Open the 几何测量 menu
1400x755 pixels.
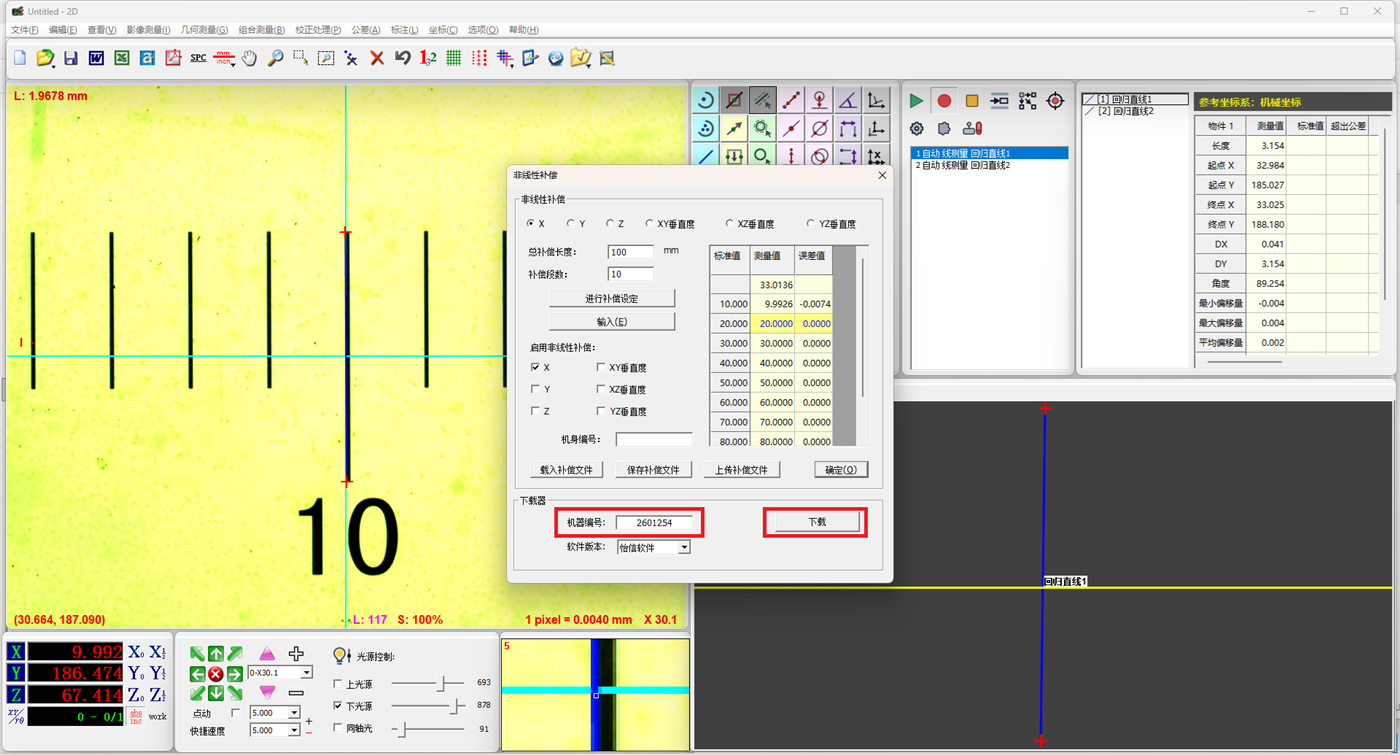204,30
